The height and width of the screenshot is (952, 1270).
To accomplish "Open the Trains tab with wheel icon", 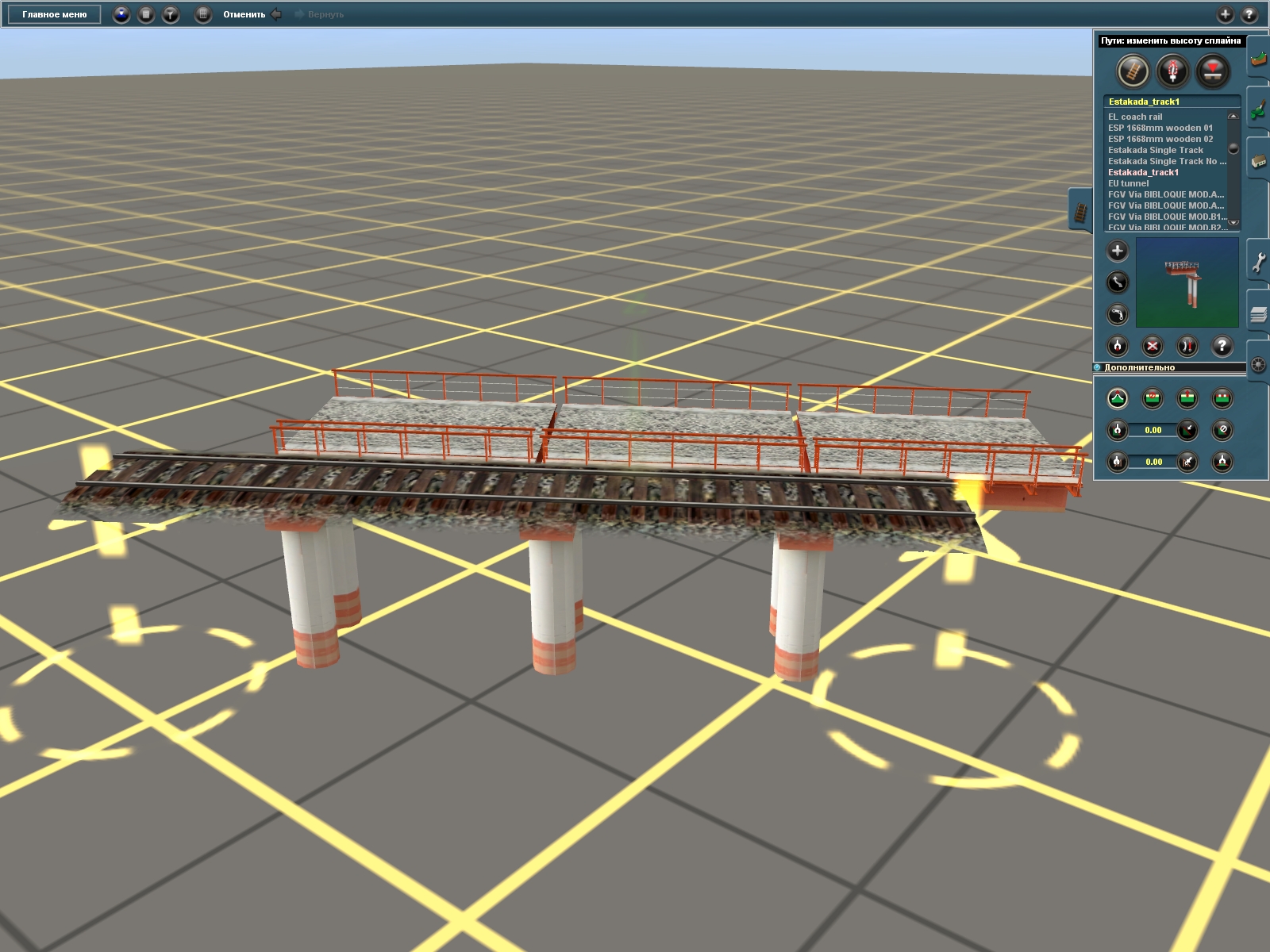I will [x=1259, y=365].
